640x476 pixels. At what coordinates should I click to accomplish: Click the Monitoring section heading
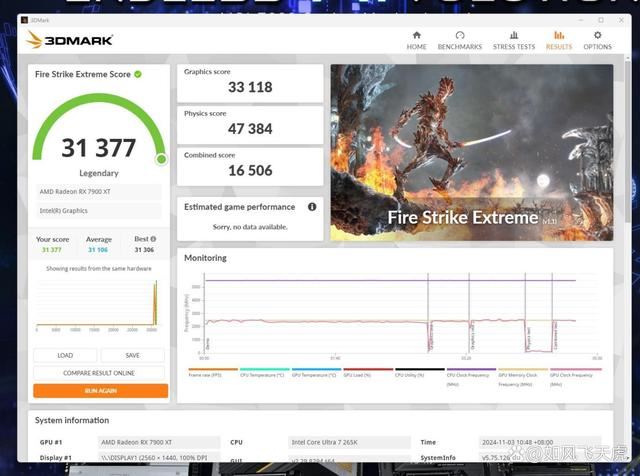pyautogui.click(x=205, y=258)
